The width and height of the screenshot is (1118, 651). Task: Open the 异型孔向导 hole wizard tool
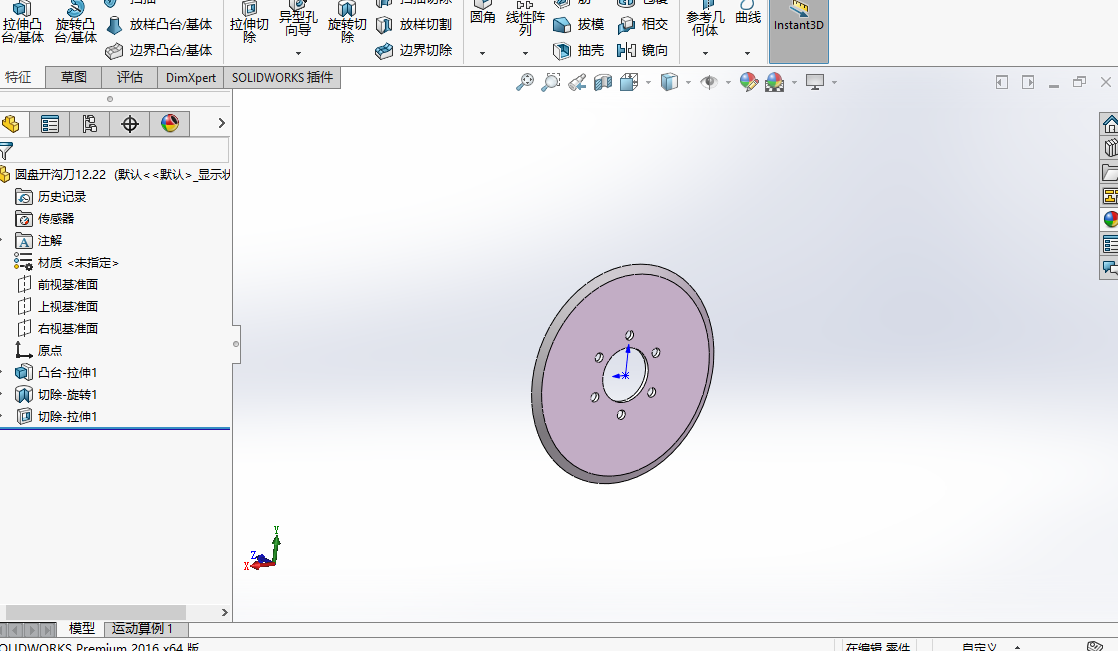(298, 21)
